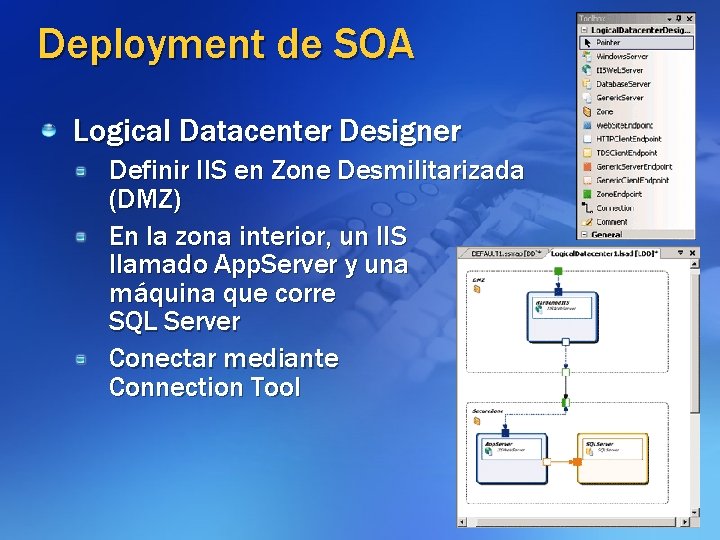Click the 'Conectar mediante Connection Tool' bullet
Viewport: 720px width, 540px height.
point(224,372)
